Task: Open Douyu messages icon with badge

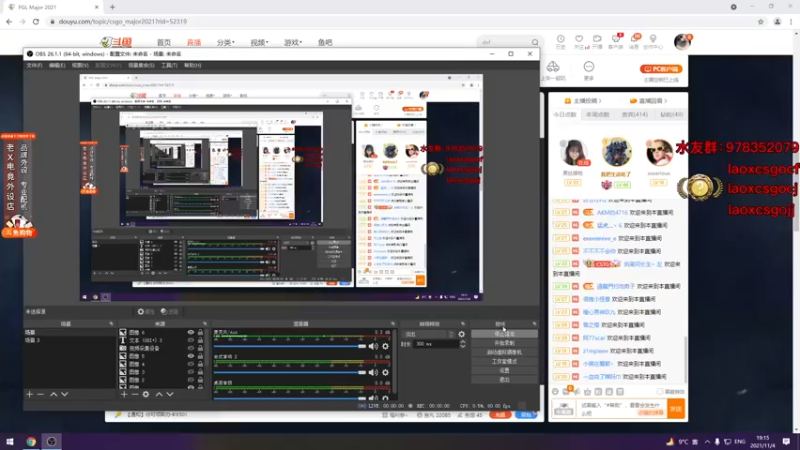Action: click(x=634, y=41)
